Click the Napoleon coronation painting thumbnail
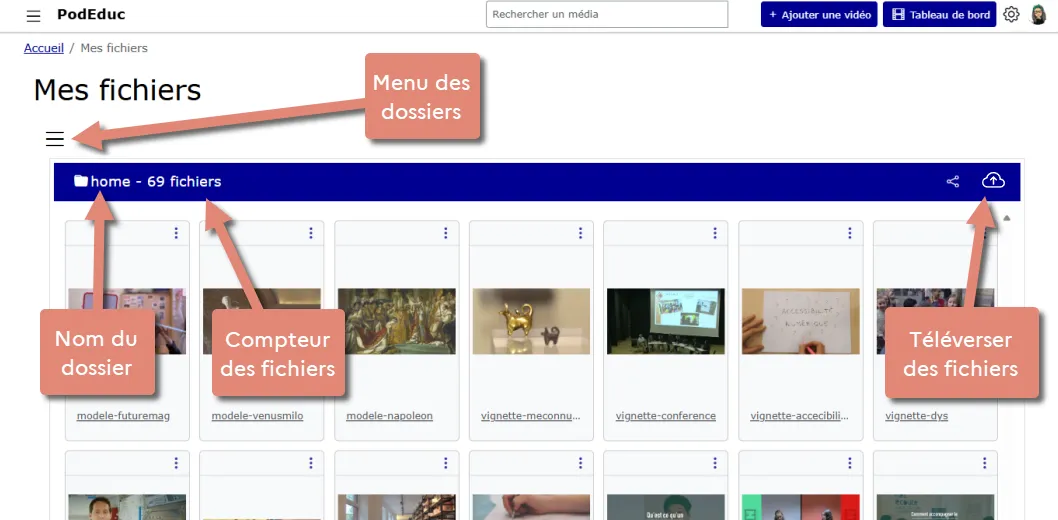 click(x=397, y=321)
